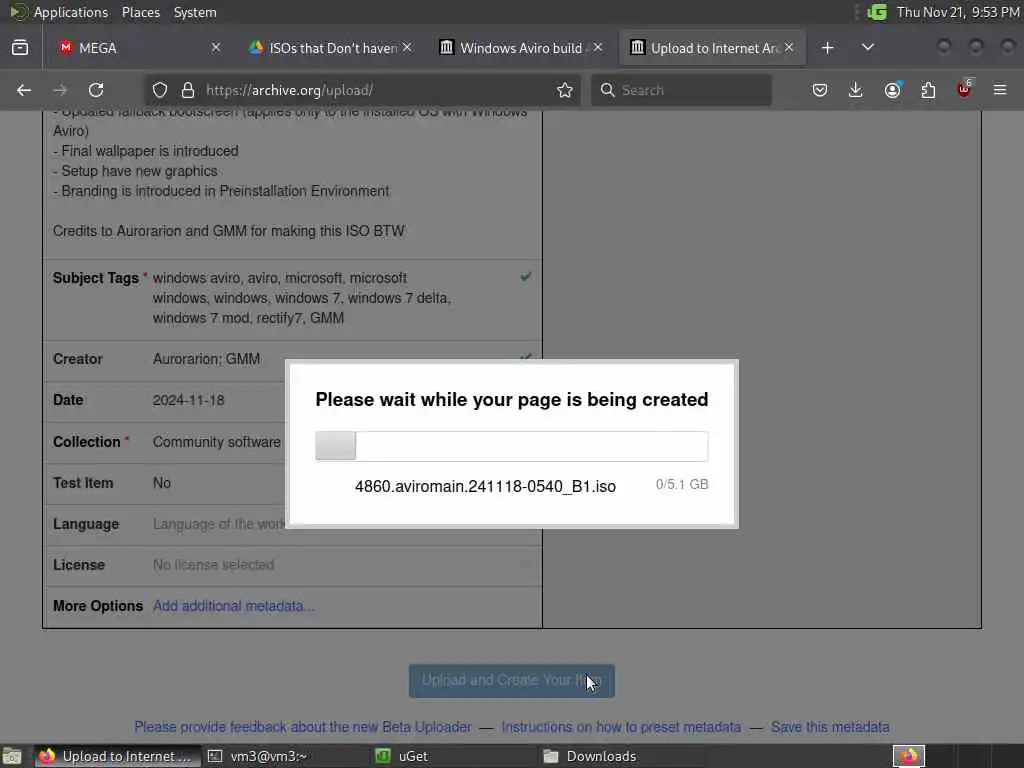This screenshot has width=1024, height=768.
Task: Expand the list all tabs chevron
Action: click(868, 48)
